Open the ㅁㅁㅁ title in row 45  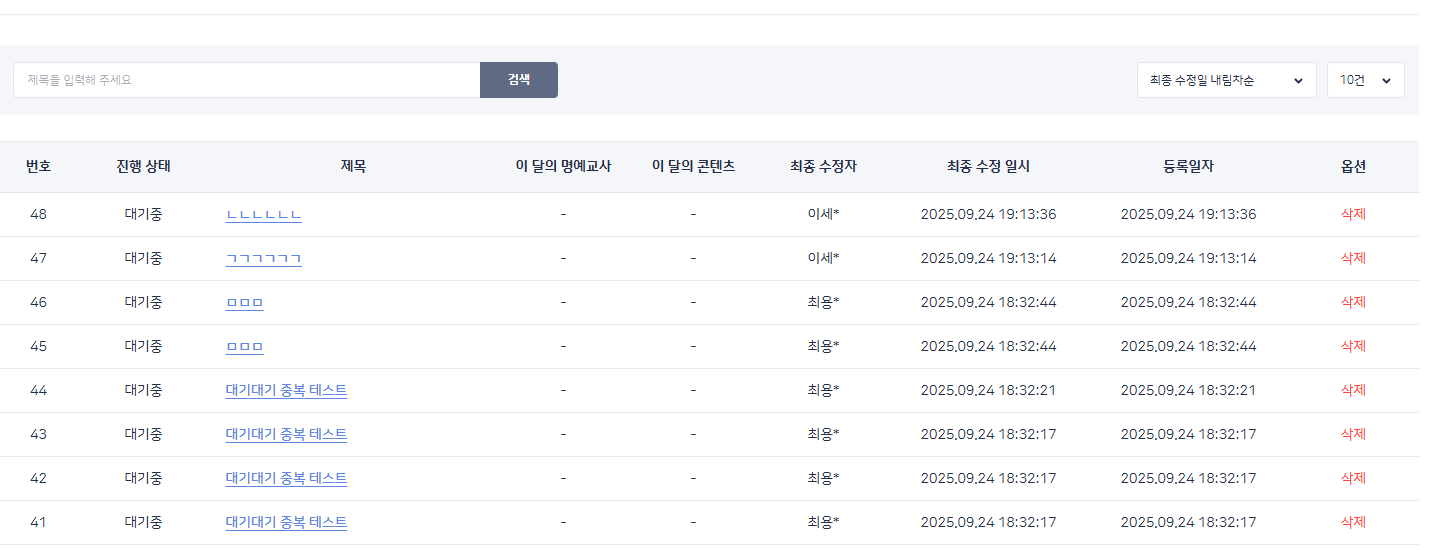click(244, 347)
